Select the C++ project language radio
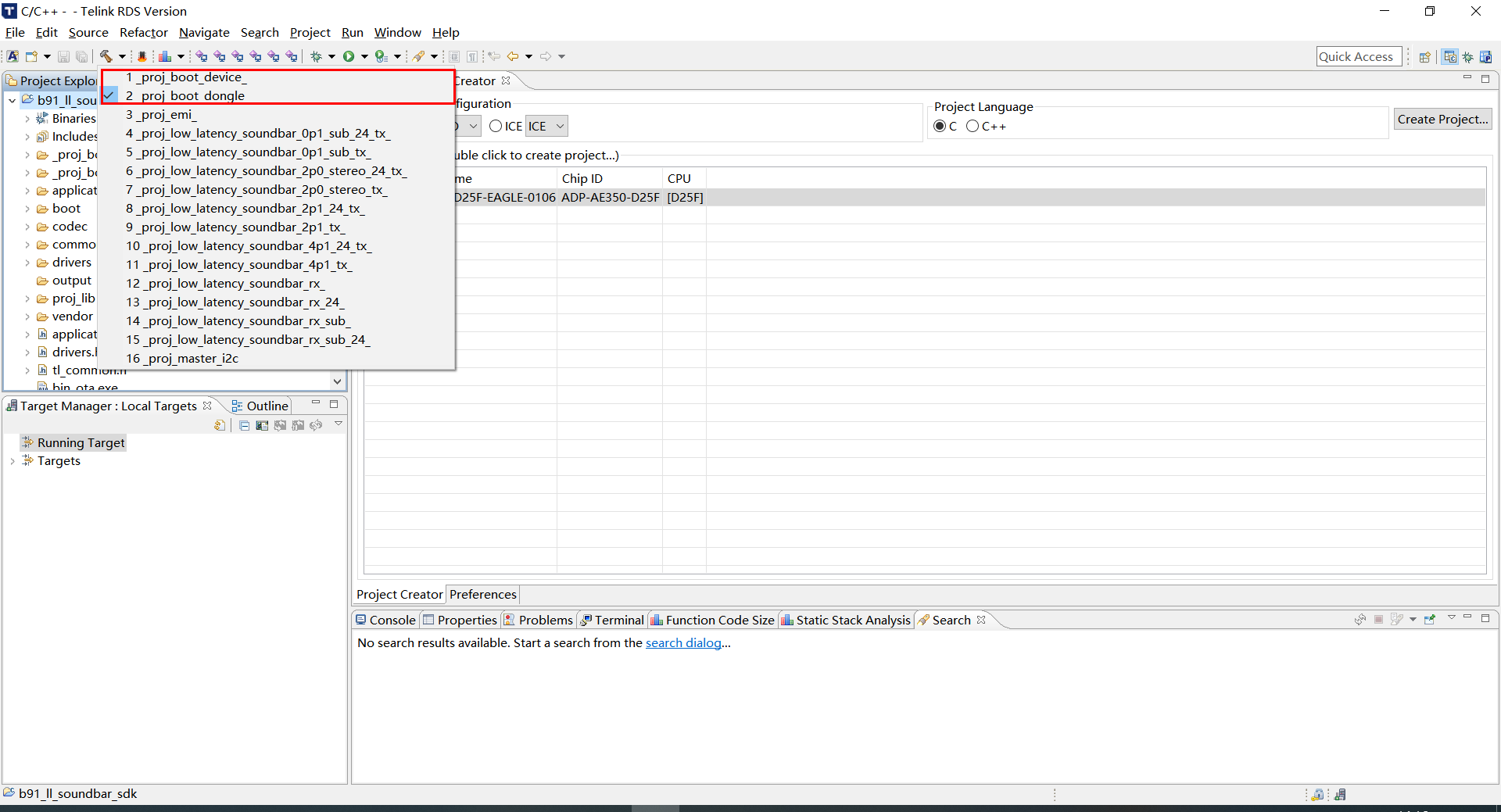Screen dimensions: 1501x812 [973, 126]
